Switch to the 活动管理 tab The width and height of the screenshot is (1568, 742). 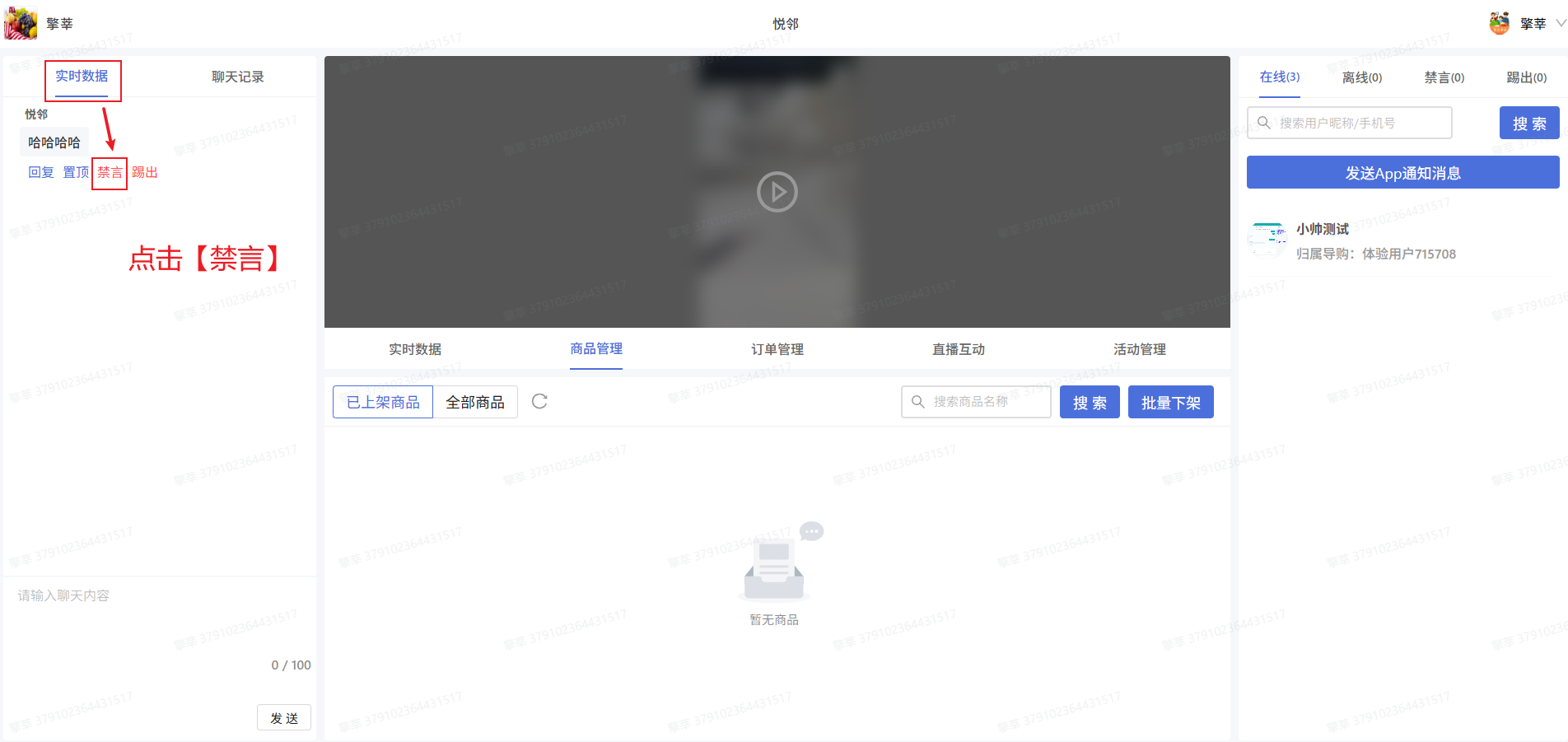click(1139, 349)
